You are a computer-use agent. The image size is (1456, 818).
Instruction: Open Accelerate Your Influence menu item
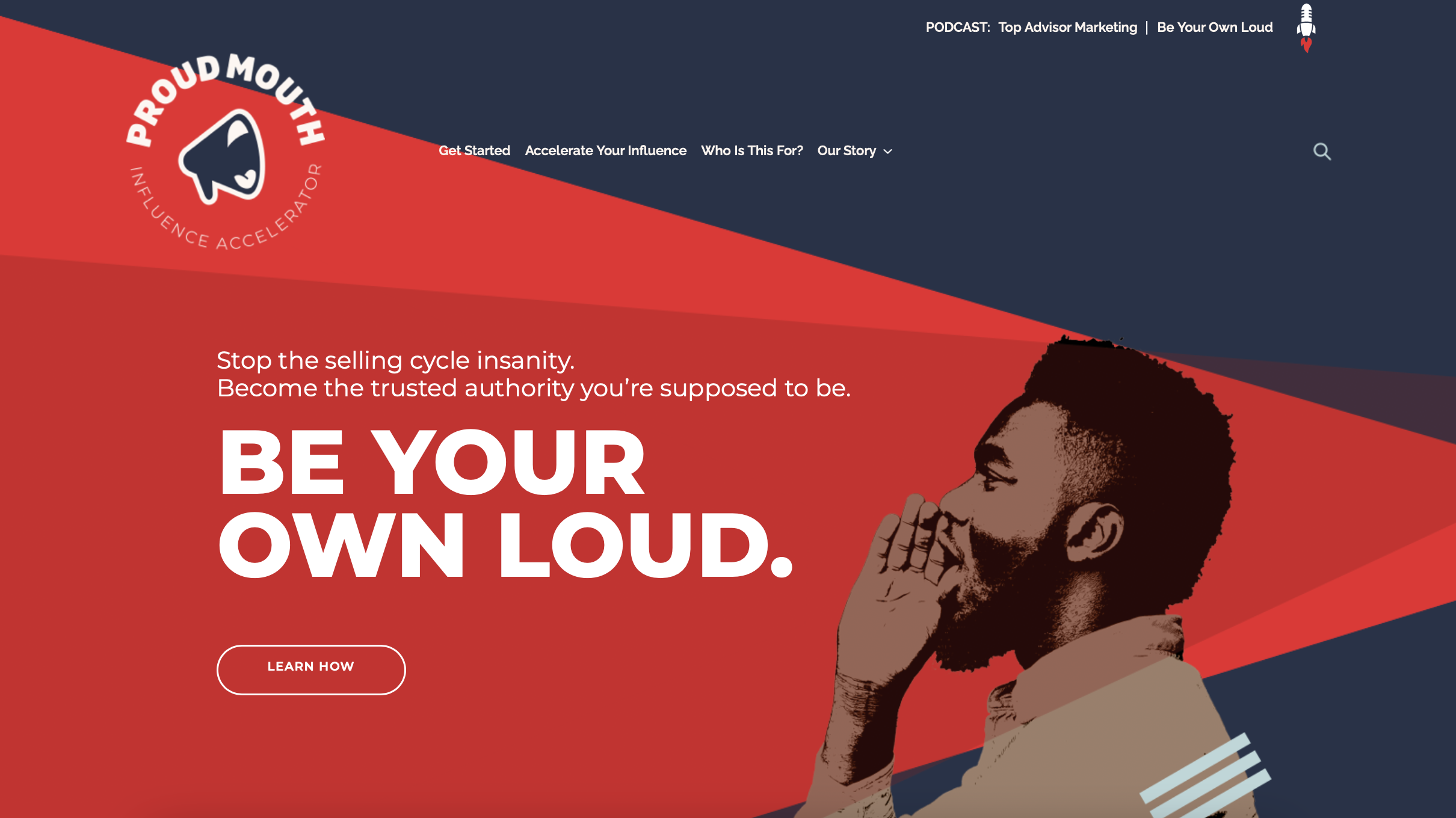pyautogui.click(x=605, y=150)
